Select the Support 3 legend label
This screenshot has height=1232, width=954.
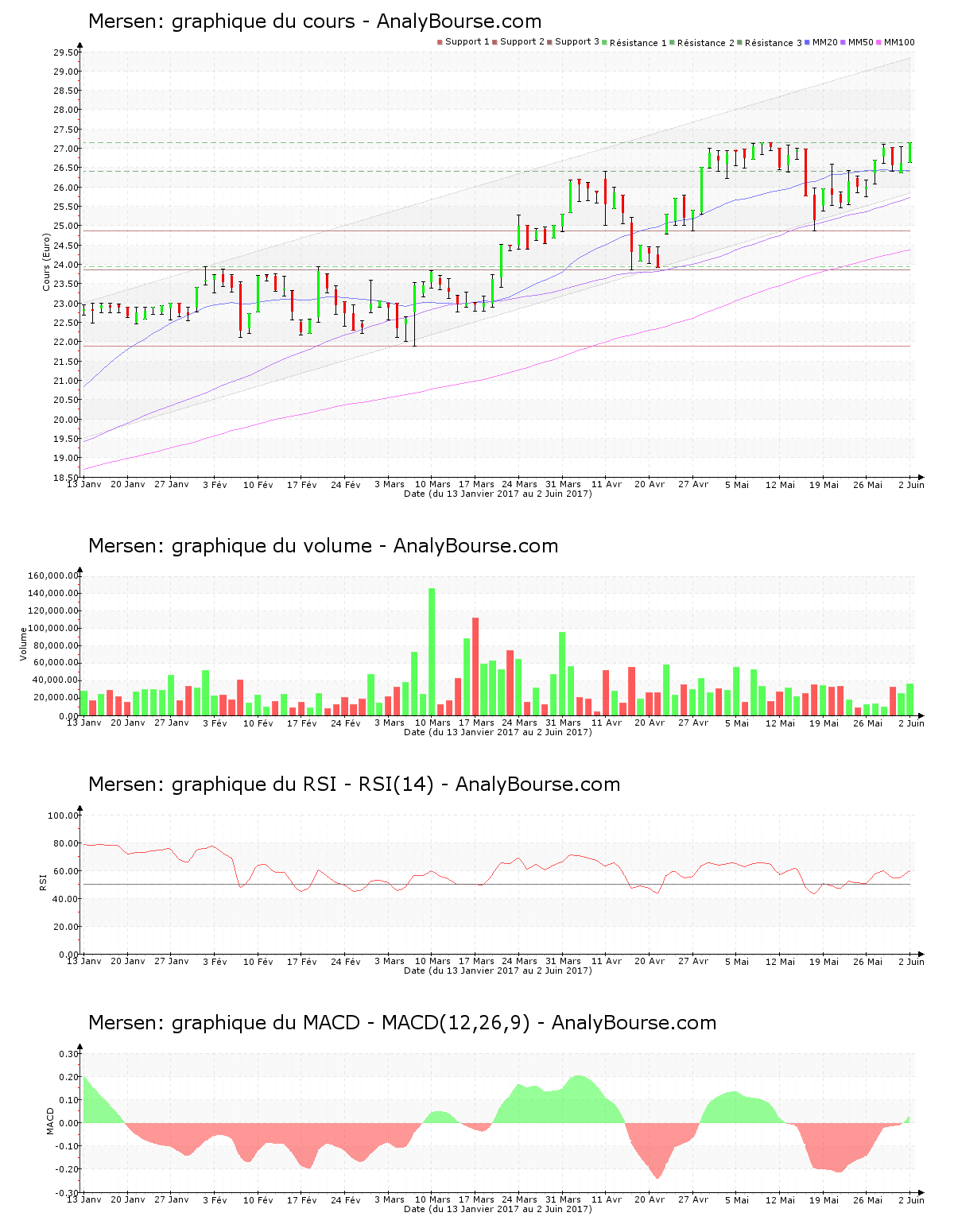[577, 42]
